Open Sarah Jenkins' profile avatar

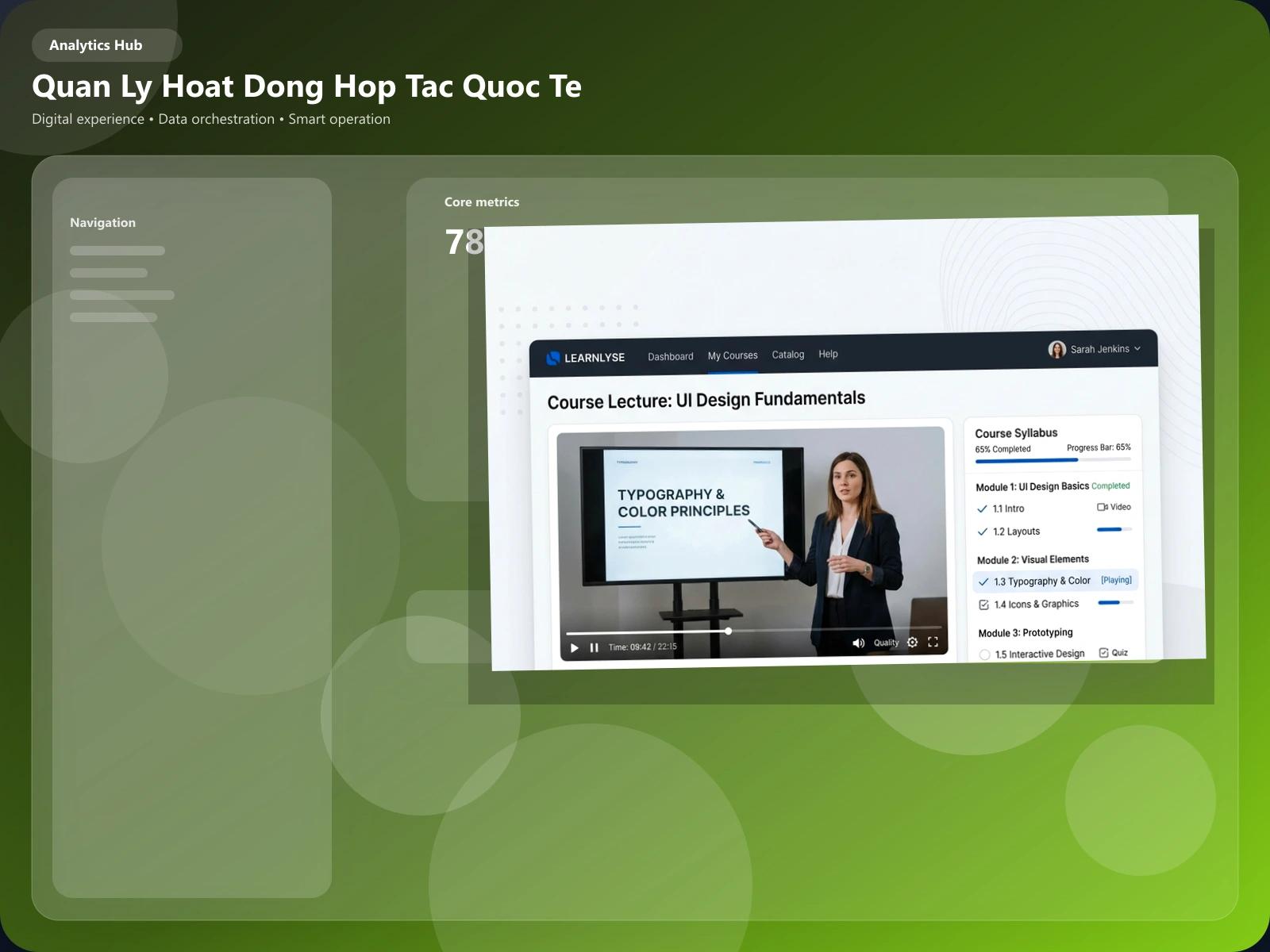pyautogui.click(x=1056, y=350)
